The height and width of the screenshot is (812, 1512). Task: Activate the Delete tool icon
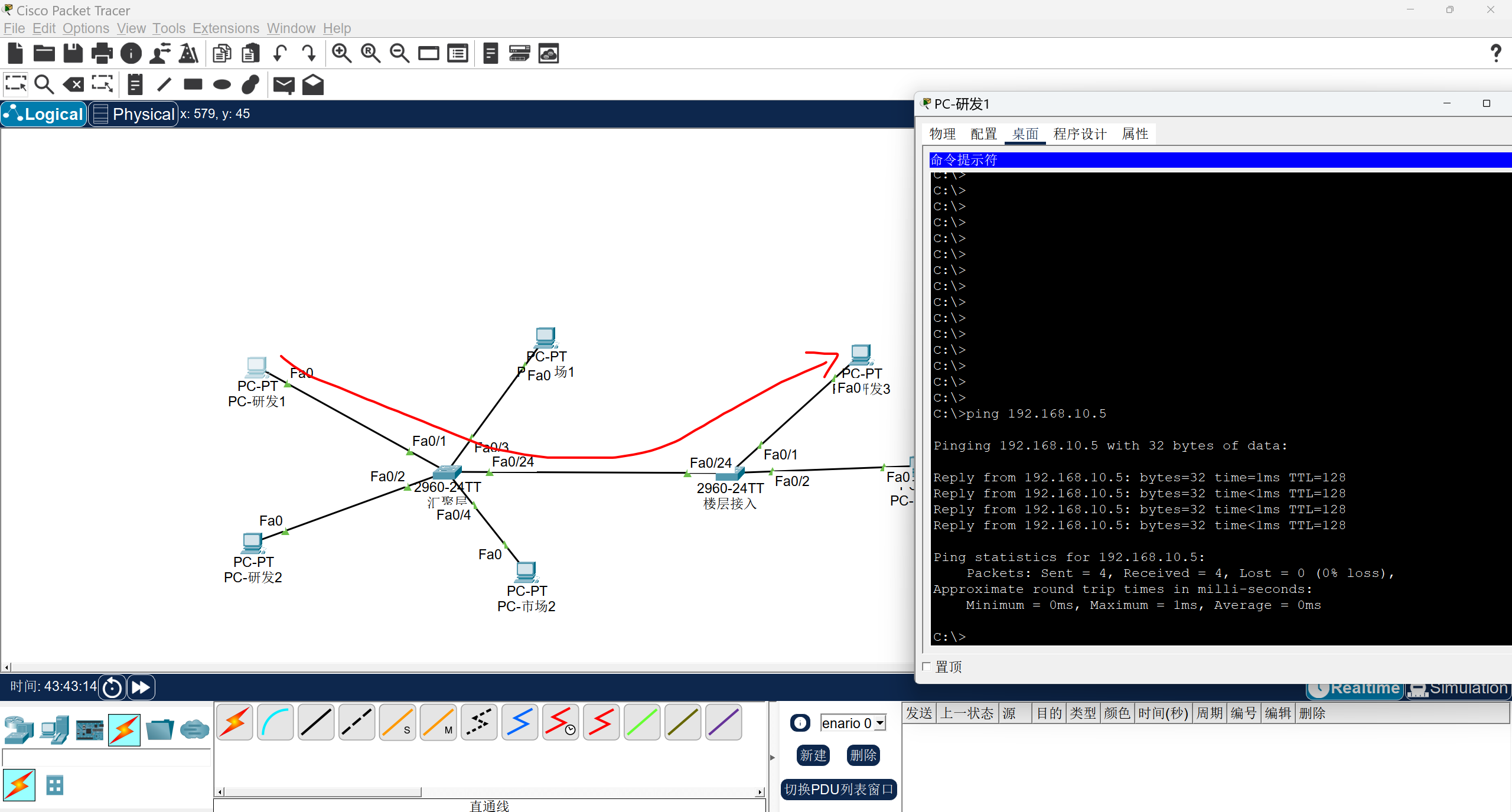pos(73,84)
